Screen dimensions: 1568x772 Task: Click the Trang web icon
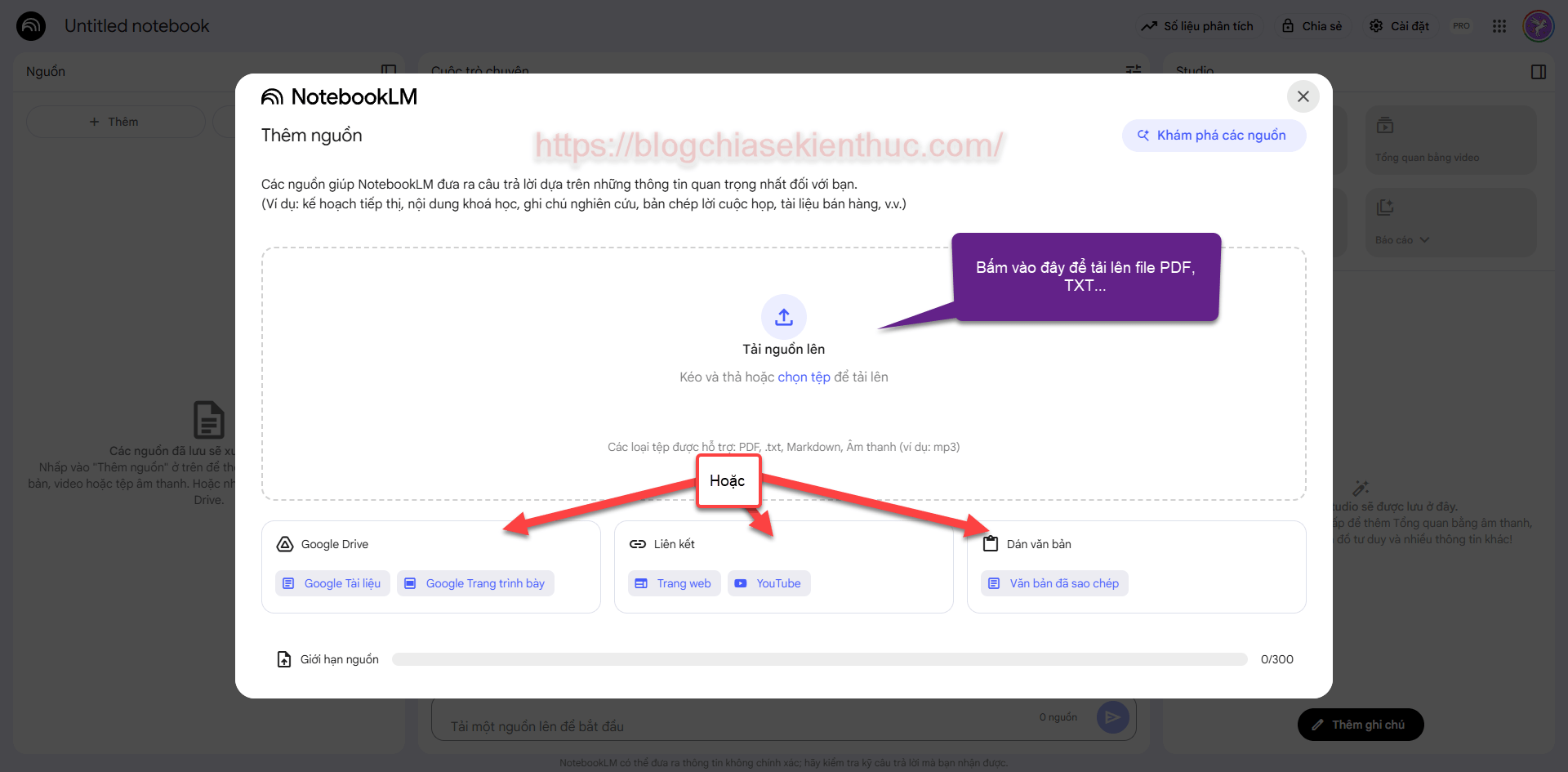click(x=641, y=583)
